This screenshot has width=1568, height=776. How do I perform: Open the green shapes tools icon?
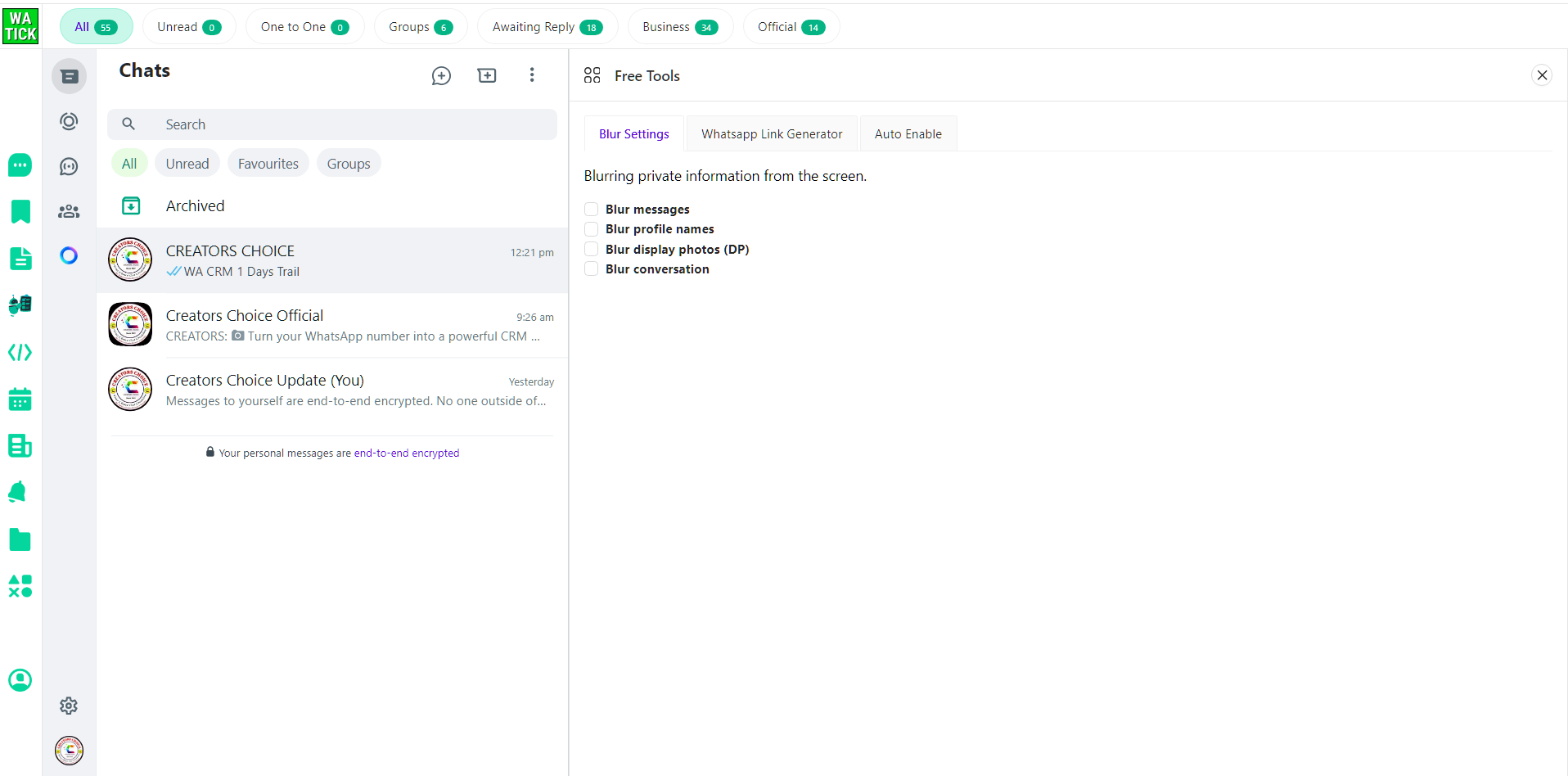point(20,586)
